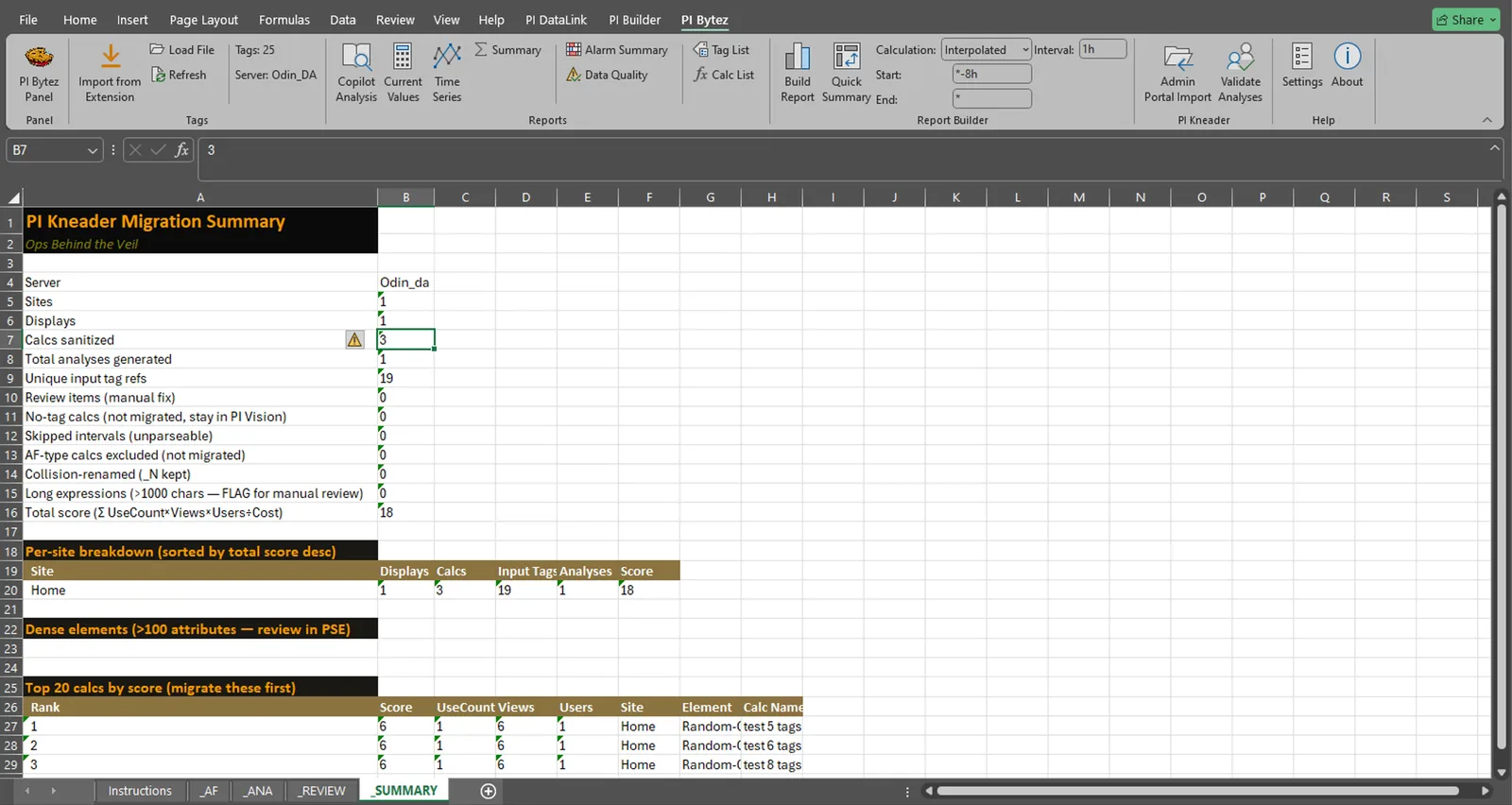Open the _ANA sheet tab

click(x=257, y=791)
